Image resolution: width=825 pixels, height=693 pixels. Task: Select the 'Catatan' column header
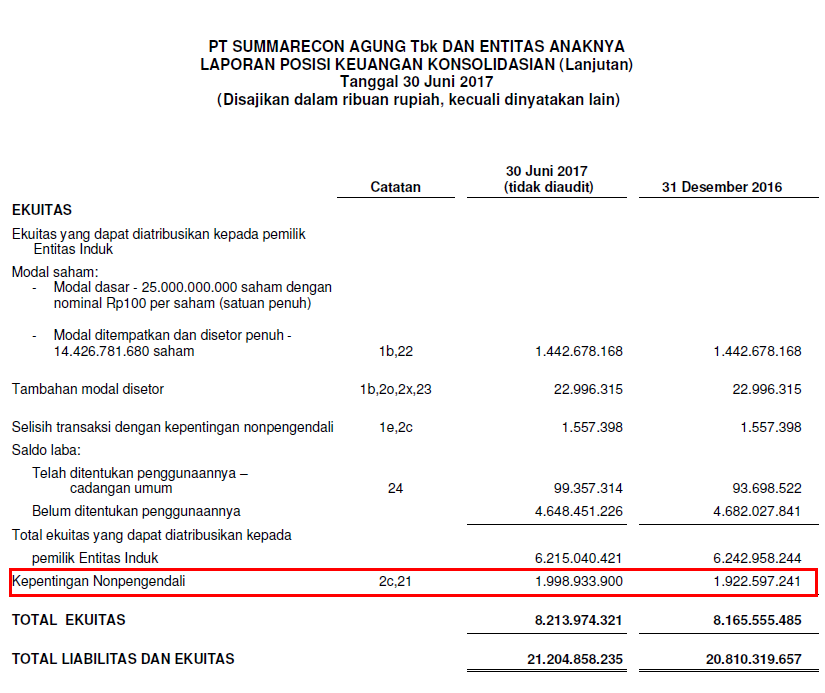(x=395, y=187)
